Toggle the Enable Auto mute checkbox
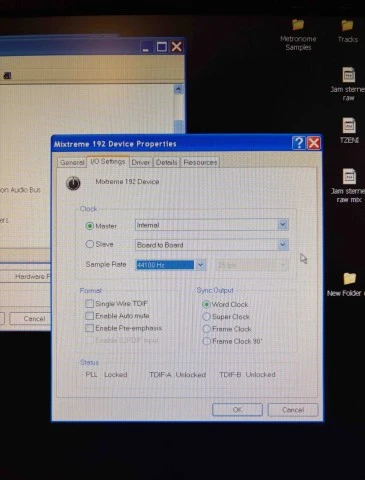 click(89, 316)
